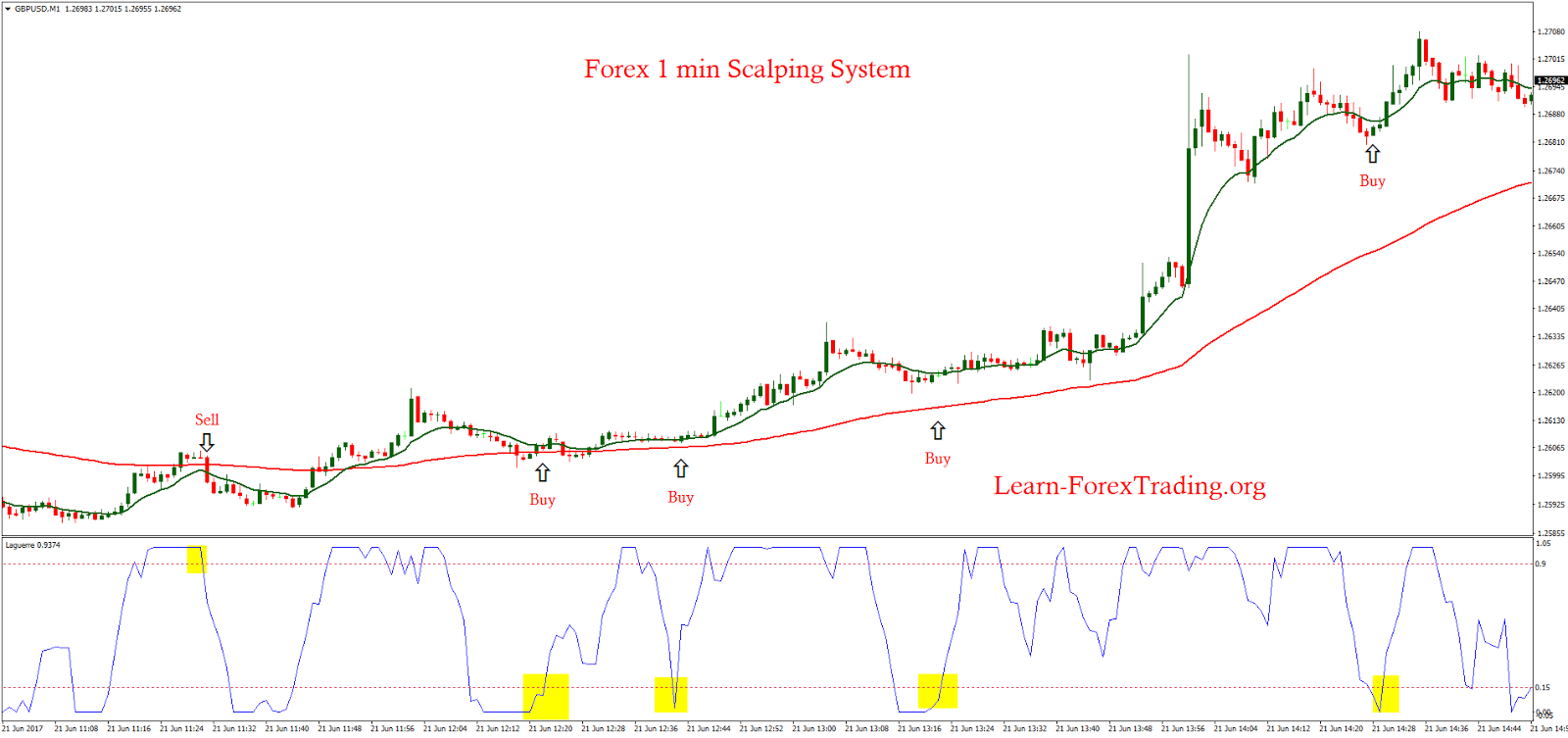Click the small triangle before GBPUSD,M1
Screen dimensions: 1568x738
point(8,9)
